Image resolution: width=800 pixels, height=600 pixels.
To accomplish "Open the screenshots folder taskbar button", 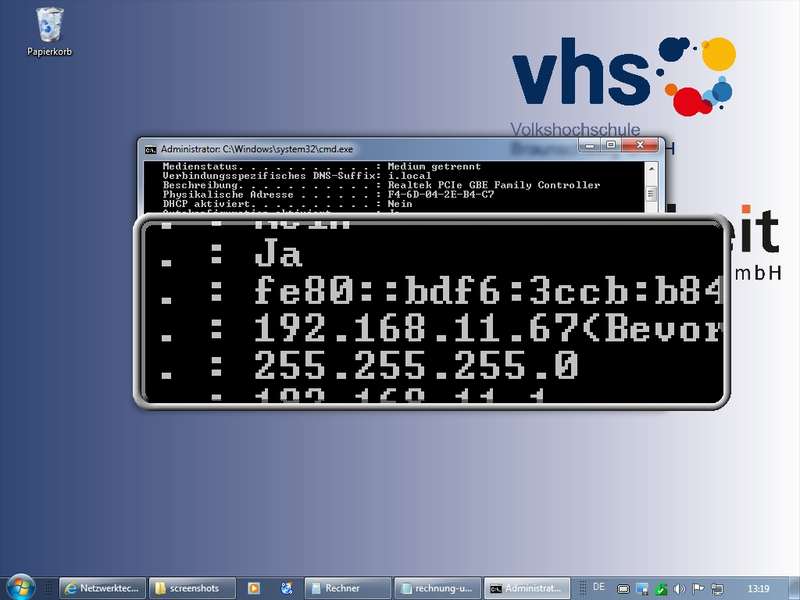I will click(x=192, y=588).
